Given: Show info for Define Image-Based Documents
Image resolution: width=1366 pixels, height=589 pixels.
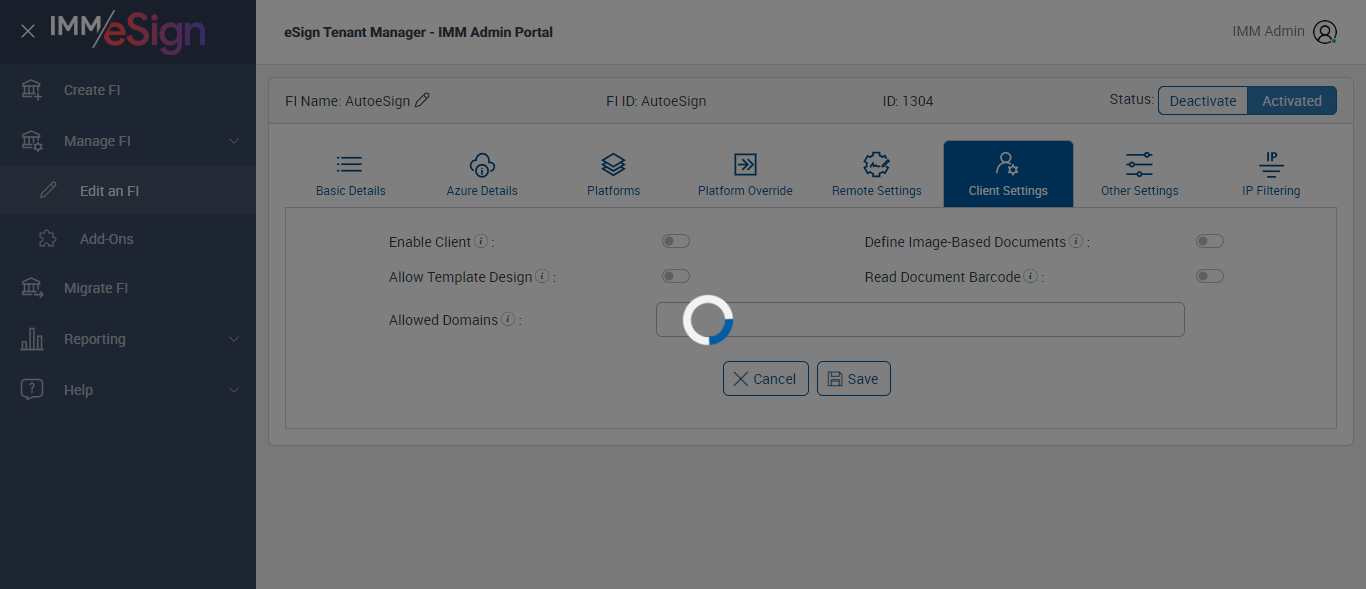Looking at the screenshot, I should point(1076,241).
